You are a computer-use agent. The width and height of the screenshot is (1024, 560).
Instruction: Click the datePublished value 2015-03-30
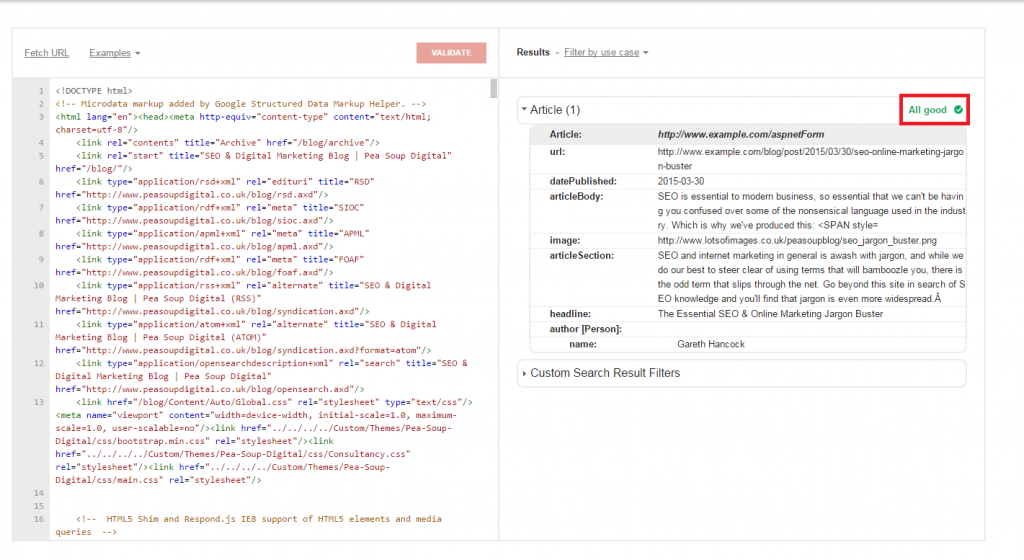(683, 181)
